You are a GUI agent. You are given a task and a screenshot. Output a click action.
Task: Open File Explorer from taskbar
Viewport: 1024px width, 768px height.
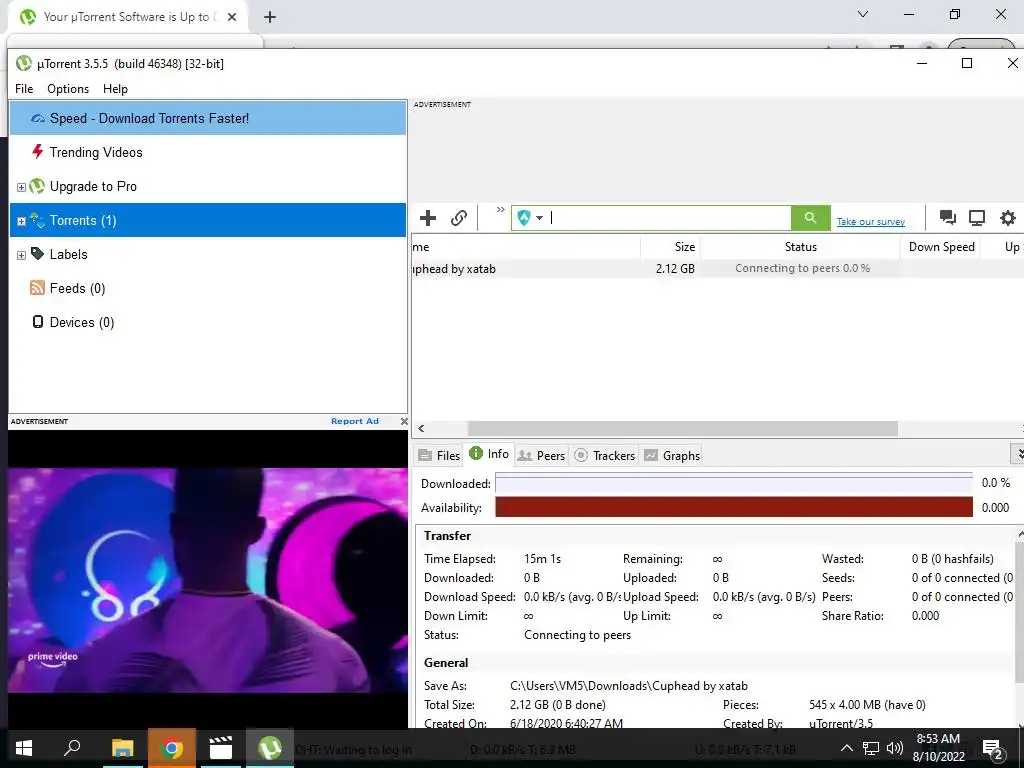[122, 748]
